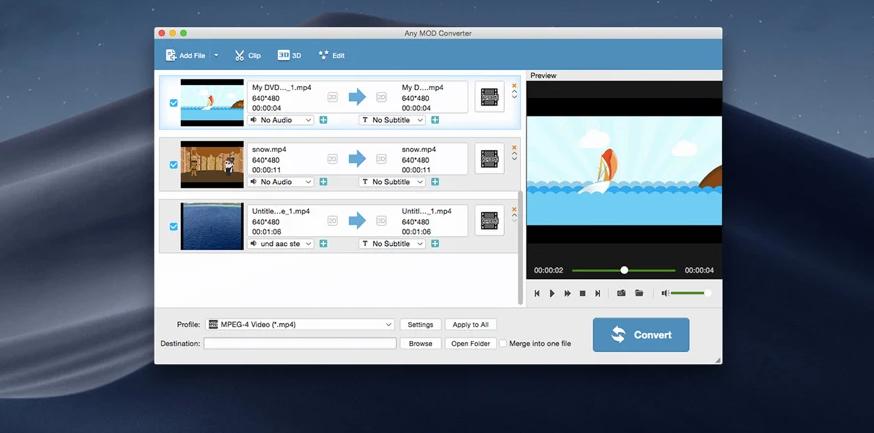Click the Add File toolbar button
874x433 pixels.
(x=186, y=55)
